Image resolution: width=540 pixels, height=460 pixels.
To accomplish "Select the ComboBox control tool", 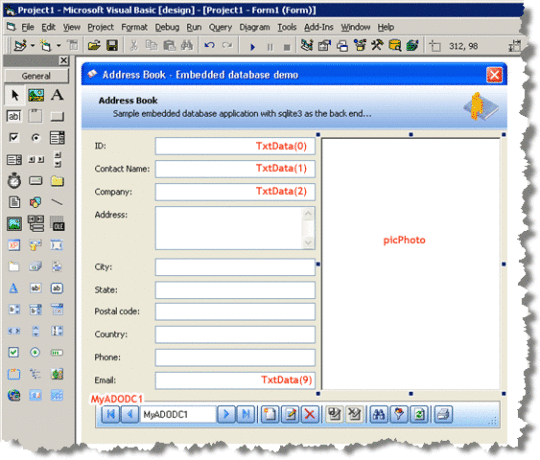I will click(x=57, y=138).
